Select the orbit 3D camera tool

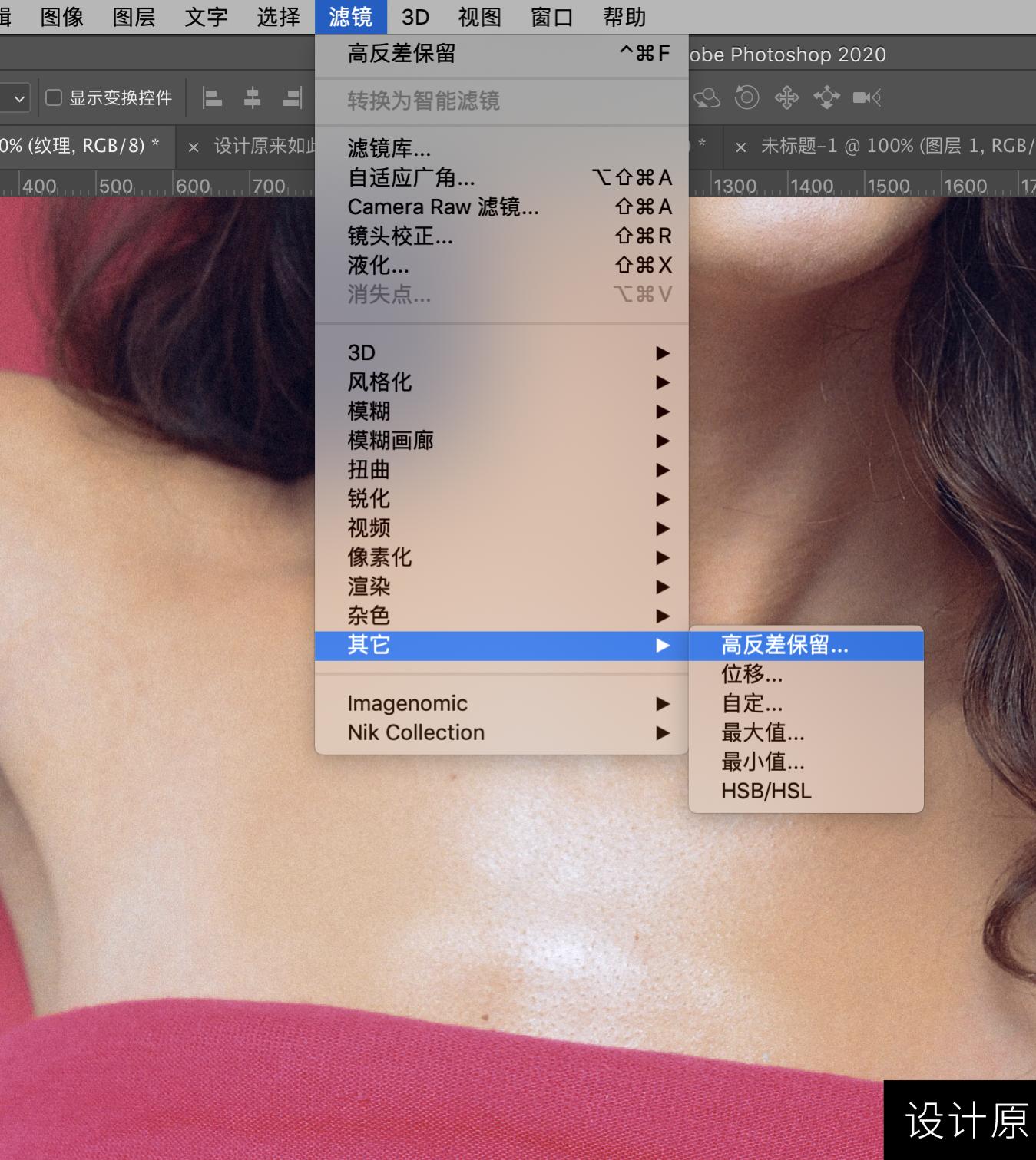click(x=707, y=97)
